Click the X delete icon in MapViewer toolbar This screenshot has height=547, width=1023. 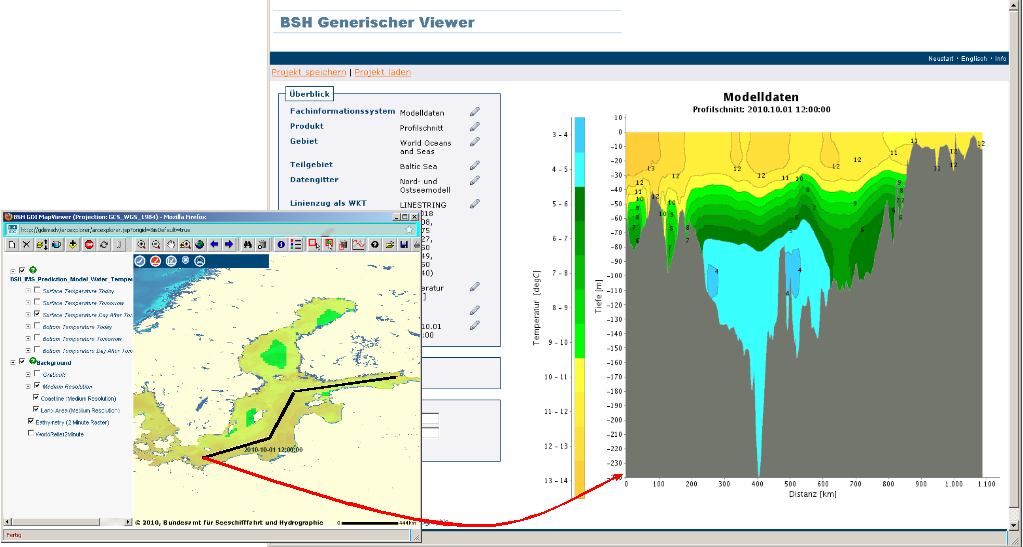[x=26, y=244]
